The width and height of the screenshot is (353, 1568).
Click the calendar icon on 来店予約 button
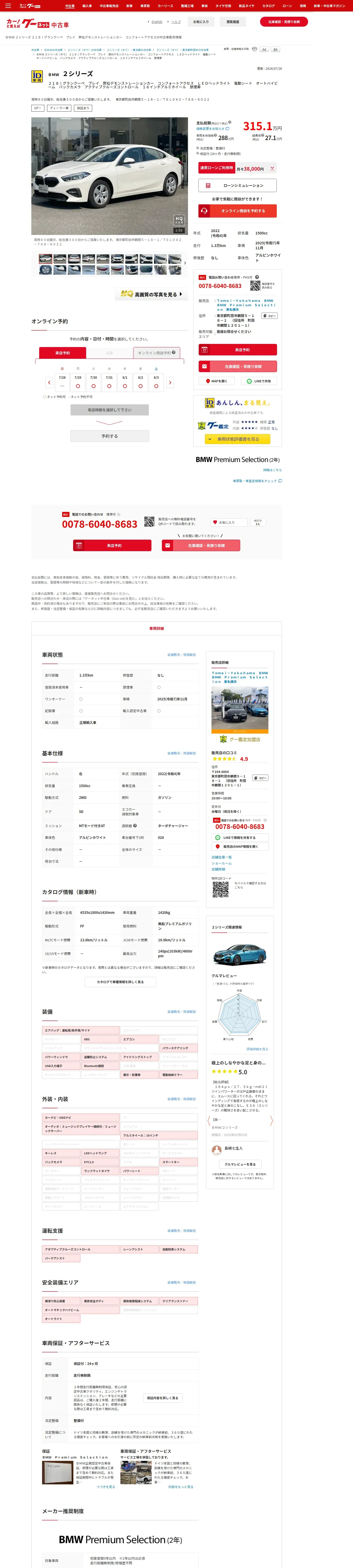tap(204, 350)
